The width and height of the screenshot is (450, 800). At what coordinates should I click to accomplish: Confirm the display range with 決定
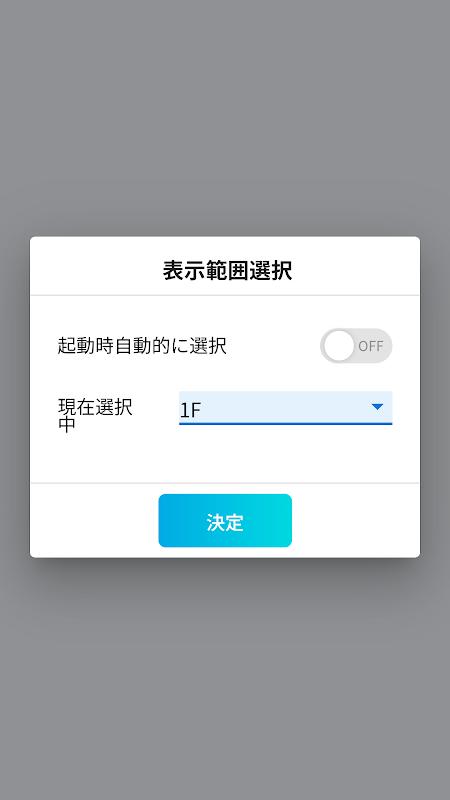[225, 520]
